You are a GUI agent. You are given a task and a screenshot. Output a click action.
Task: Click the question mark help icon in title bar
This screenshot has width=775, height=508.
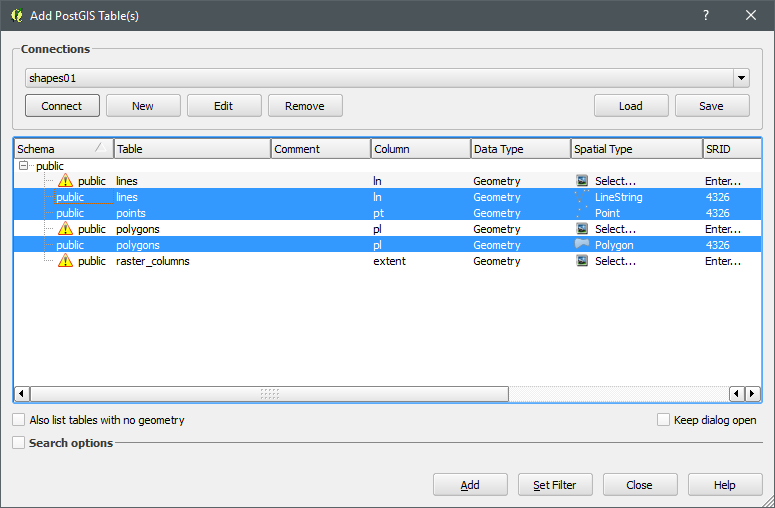[706, 15]
